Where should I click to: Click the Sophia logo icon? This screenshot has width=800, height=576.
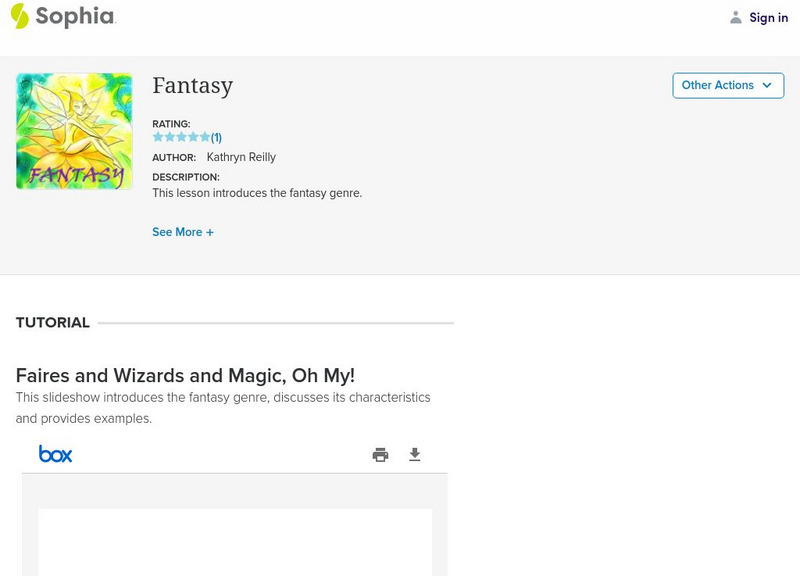19,16
